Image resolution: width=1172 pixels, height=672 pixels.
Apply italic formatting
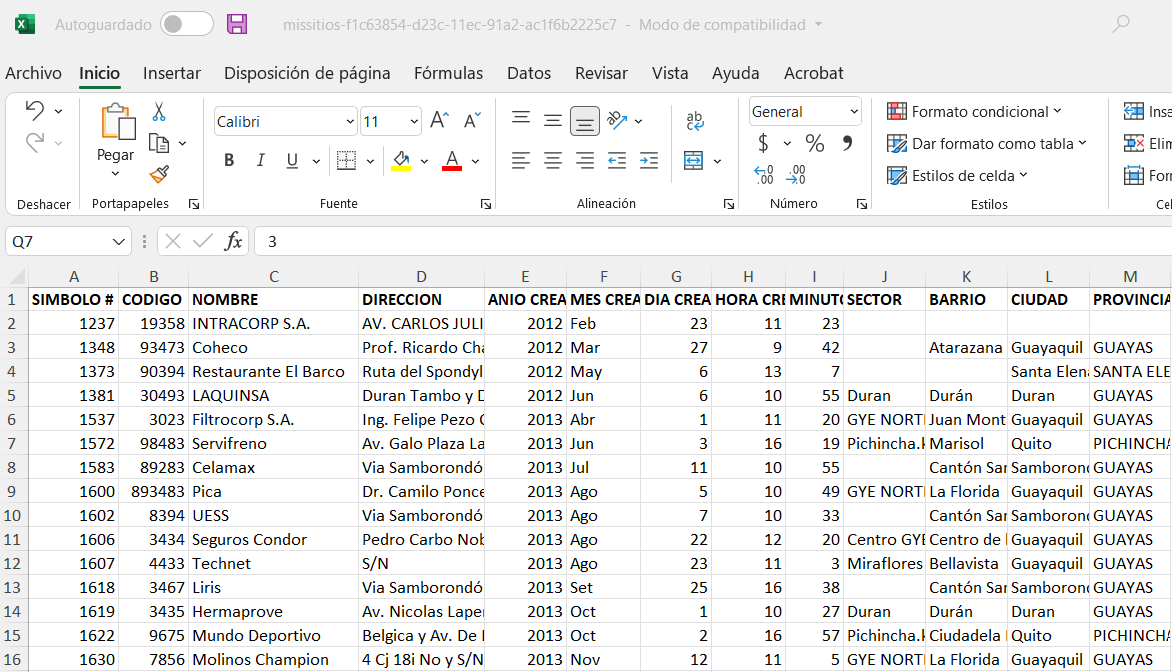click(260, 160)
